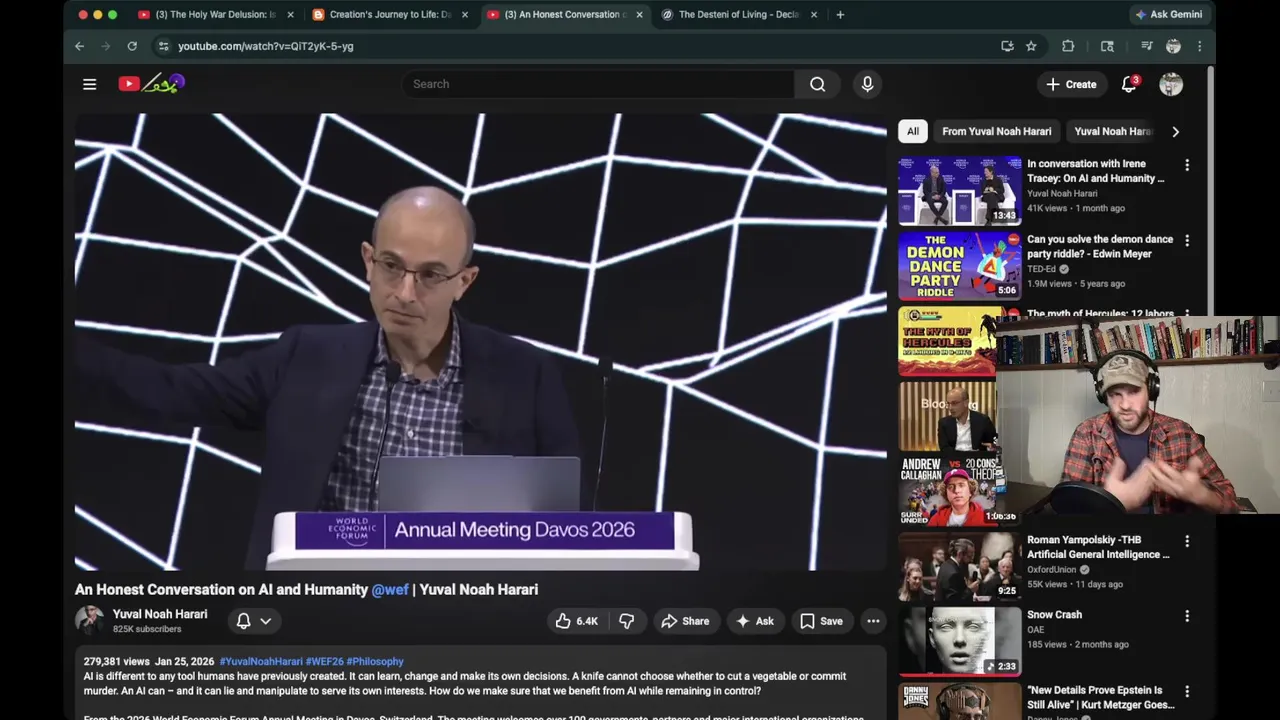This screenshot has width=1280, height=720.
Task: Start voice search with microphone icon
Action: click(867, 84)
